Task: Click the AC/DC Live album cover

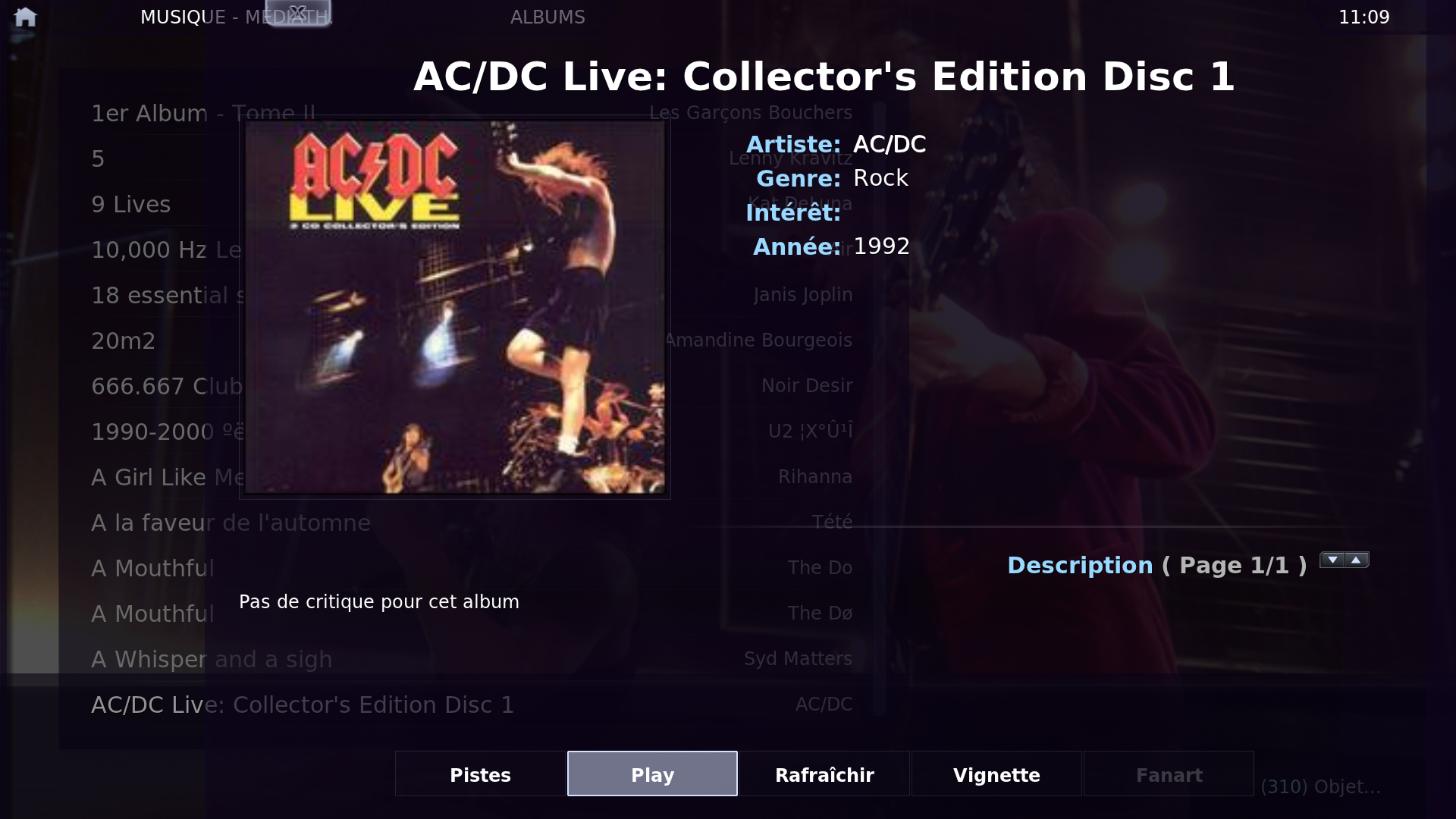Action: click(455, 307)
